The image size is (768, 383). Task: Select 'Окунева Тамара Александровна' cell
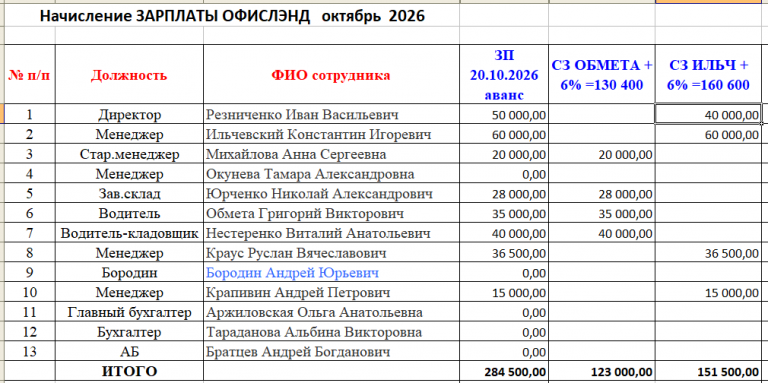pyautogui.click(x=331, y=174)
